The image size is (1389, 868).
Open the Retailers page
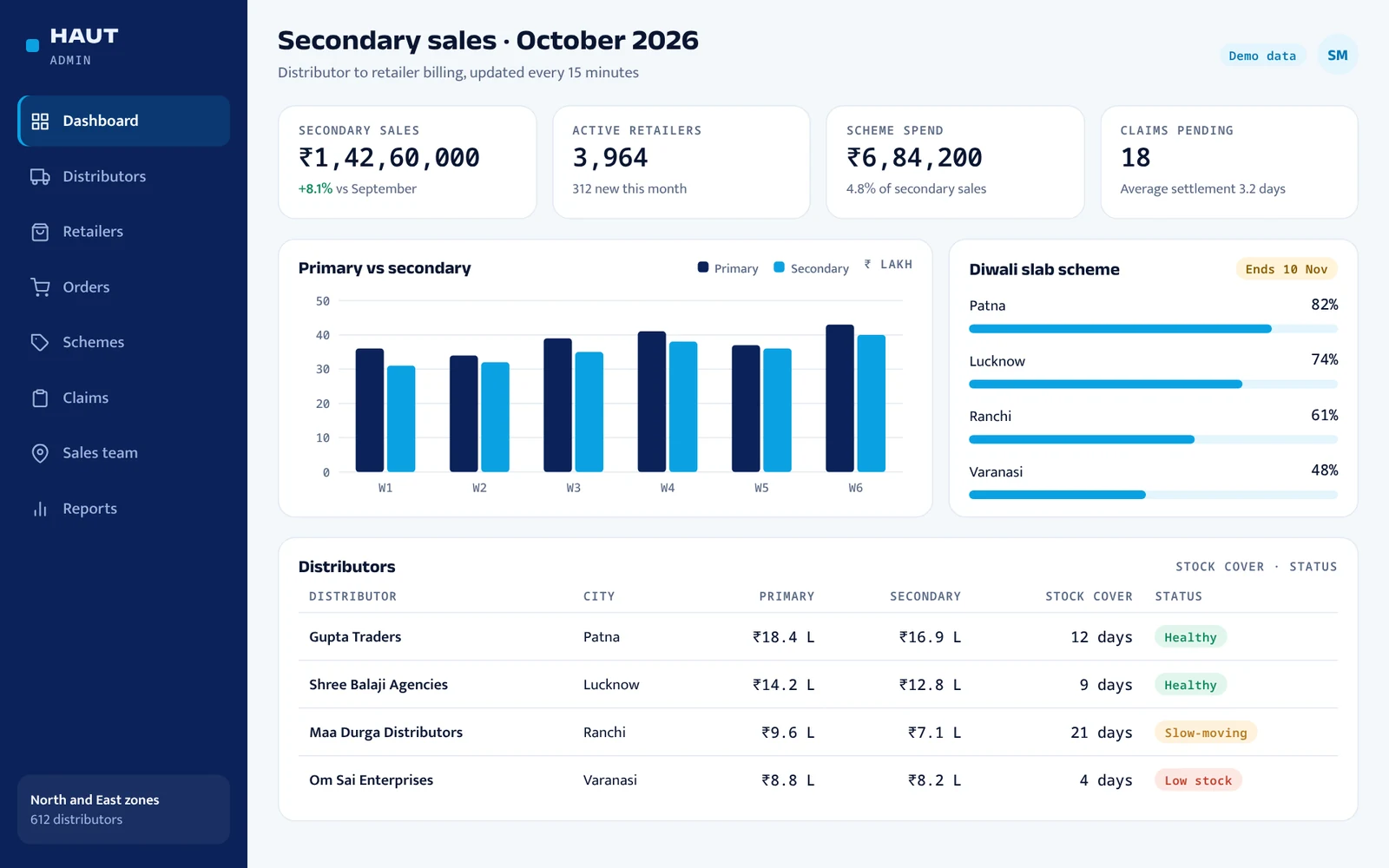pos(123,232)
